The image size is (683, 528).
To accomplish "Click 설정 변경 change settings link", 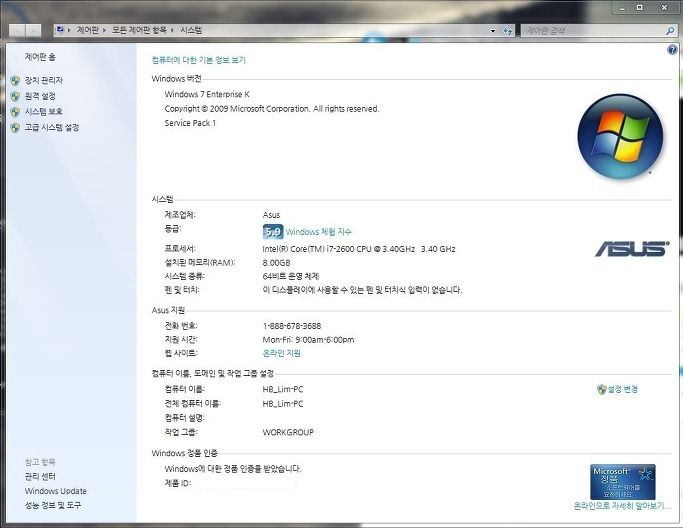I will coord(623,389).
